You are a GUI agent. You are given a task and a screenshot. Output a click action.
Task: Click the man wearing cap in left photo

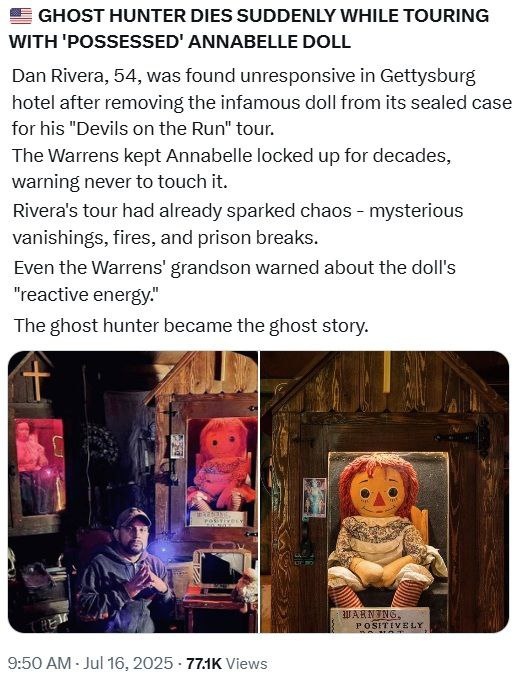coord(126,570)
